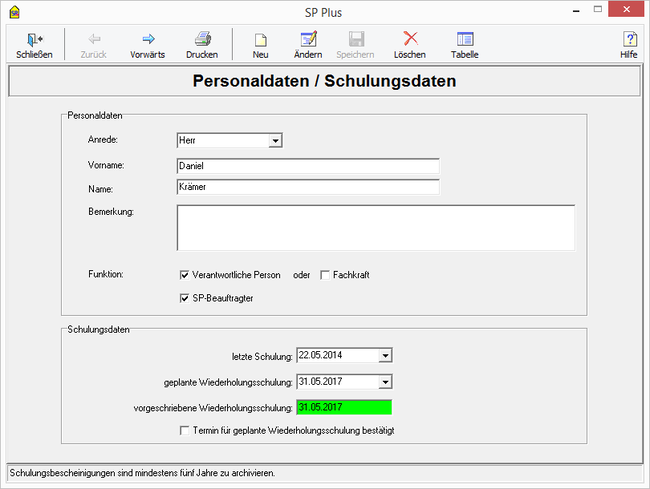Uncheck the Verantwortliche Person checkbox
The width and height of the screenshot is (650, 489).
point(184,275)
